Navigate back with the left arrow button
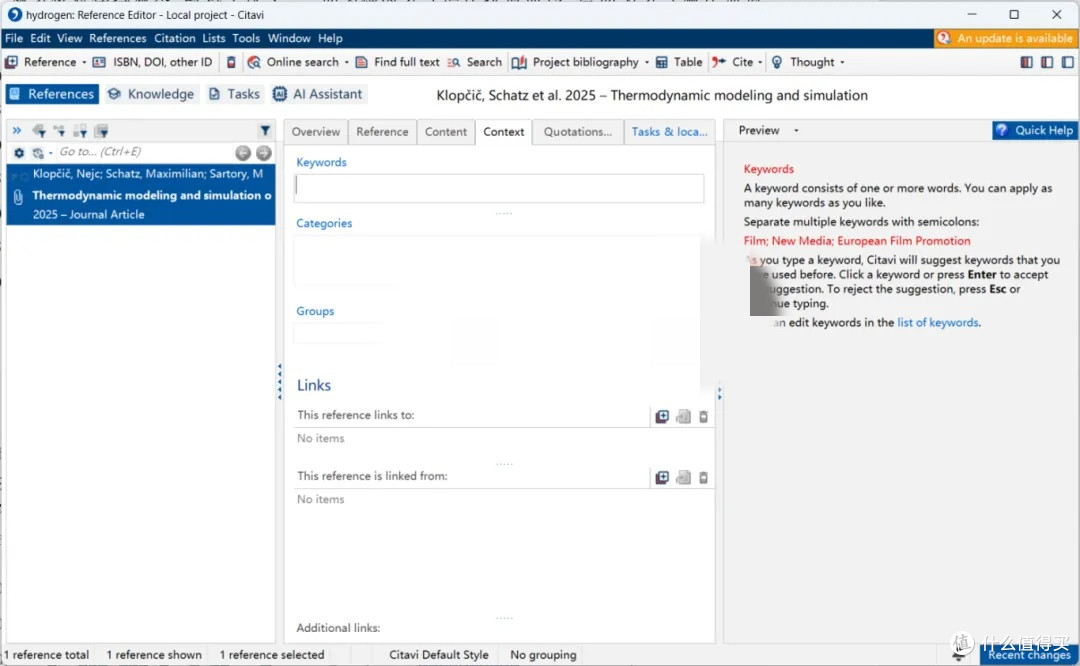The width and height of the screenshot is (1080, 666). click(x=242, y=153)
